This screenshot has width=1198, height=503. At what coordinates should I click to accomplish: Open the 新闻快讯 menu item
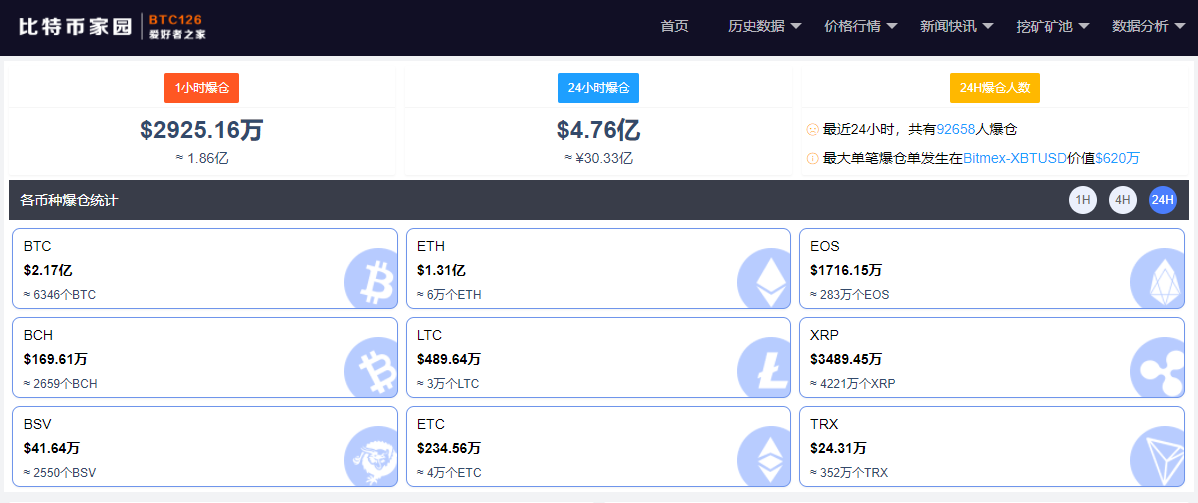tap(948, 26)
